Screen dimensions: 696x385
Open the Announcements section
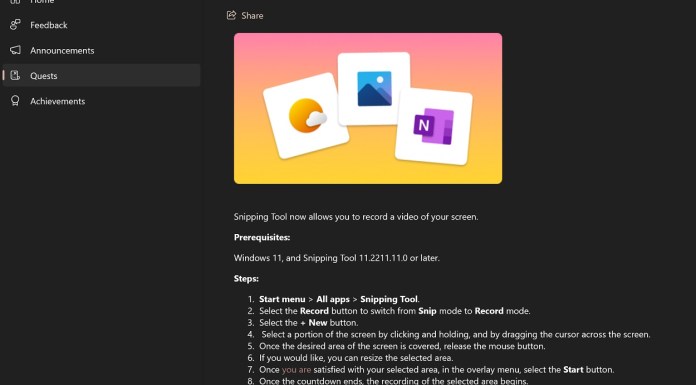101,50
